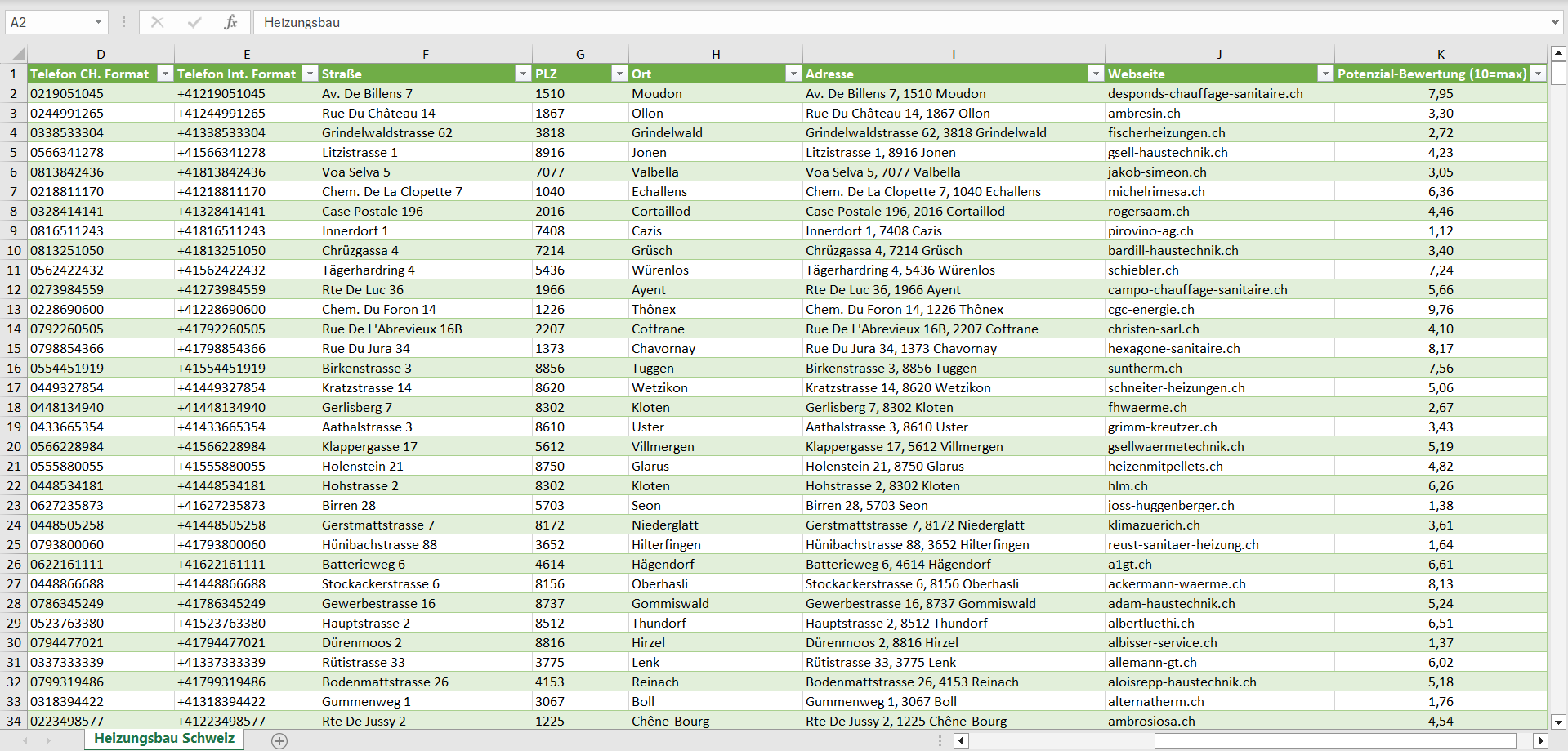The width and height of the screenshot is (1568, 751).
Task: Select column K header
Action: point(1441,54)
